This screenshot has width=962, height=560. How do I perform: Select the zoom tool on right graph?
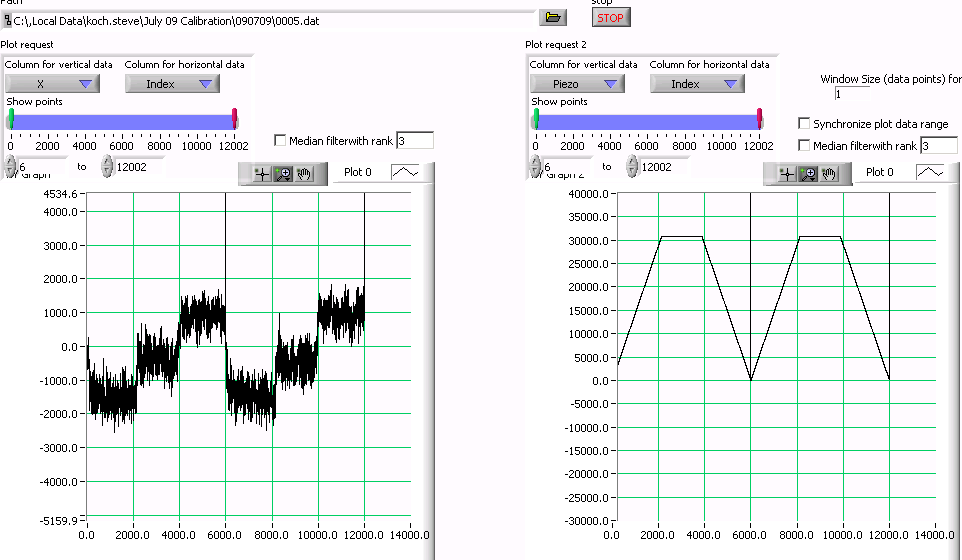pyautogui.click(x=808, y=173)
